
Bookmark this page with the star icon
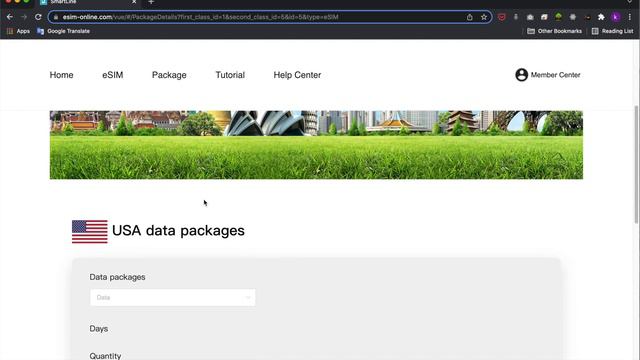(484, 17)
